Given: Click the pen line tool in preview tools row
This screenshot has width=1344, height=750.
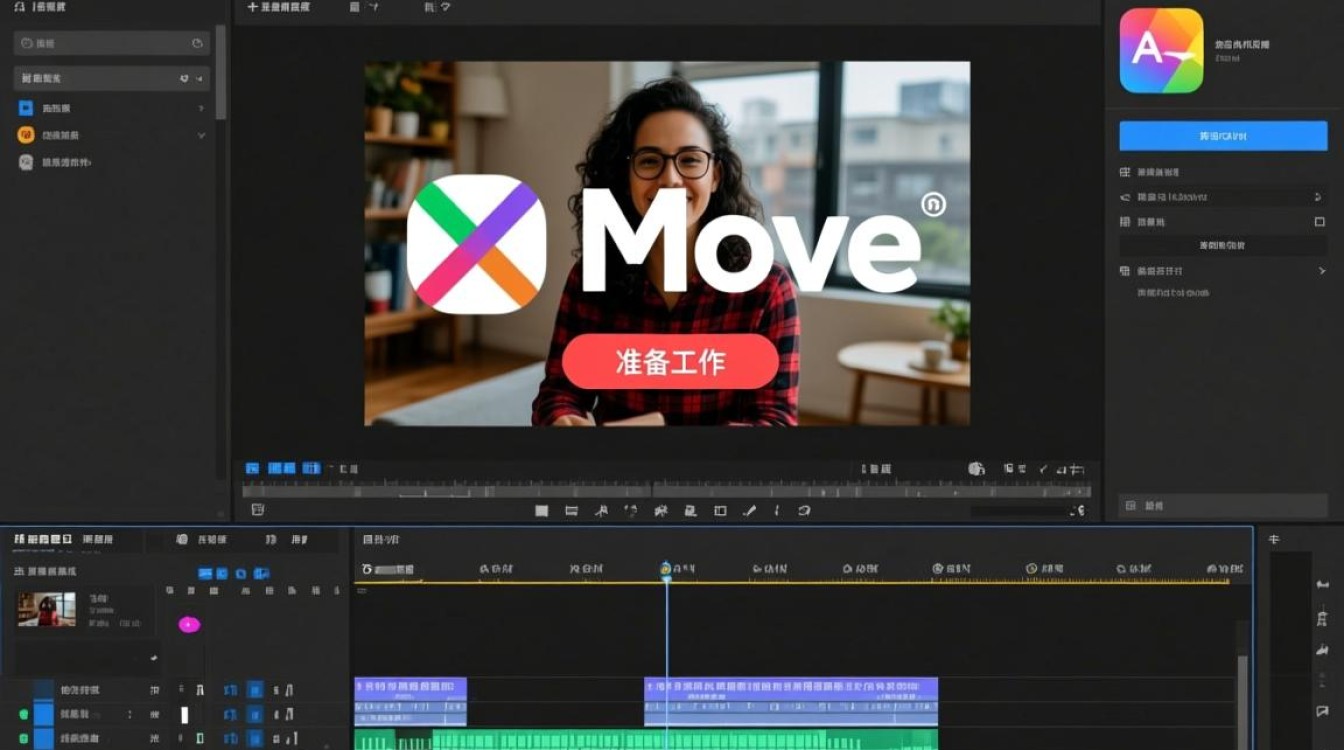Looking at the screenshot, I should tap(750, 511).
